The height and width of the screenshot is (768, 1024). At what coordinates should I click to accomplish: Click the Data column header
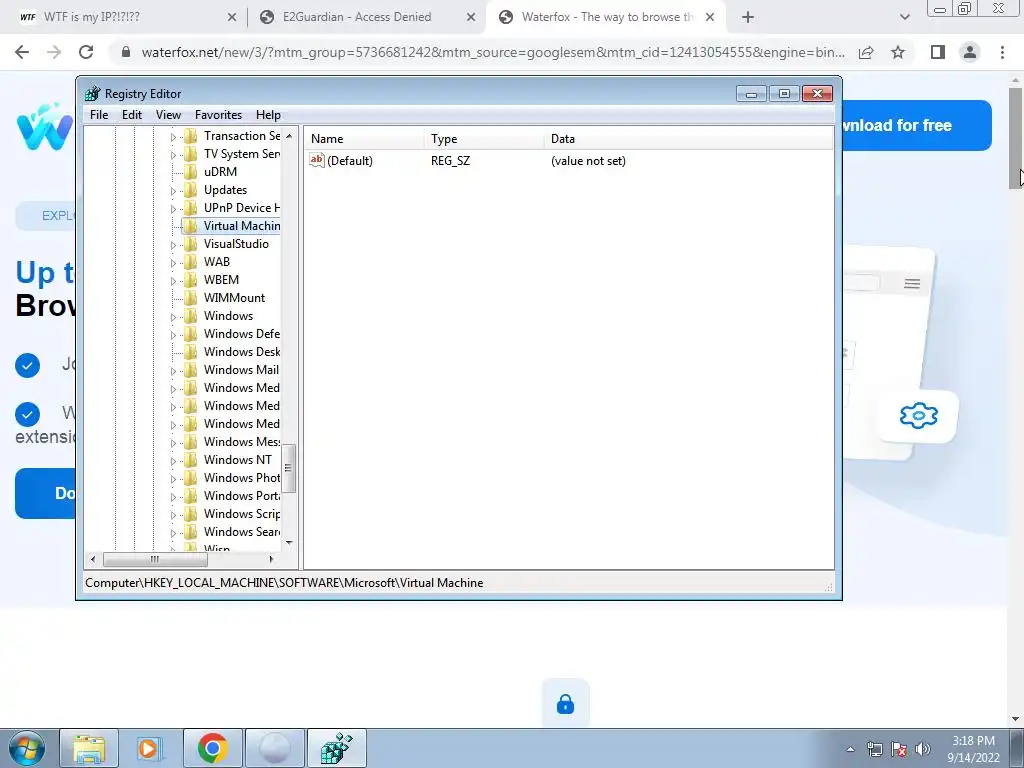click(x=689, y=138)
